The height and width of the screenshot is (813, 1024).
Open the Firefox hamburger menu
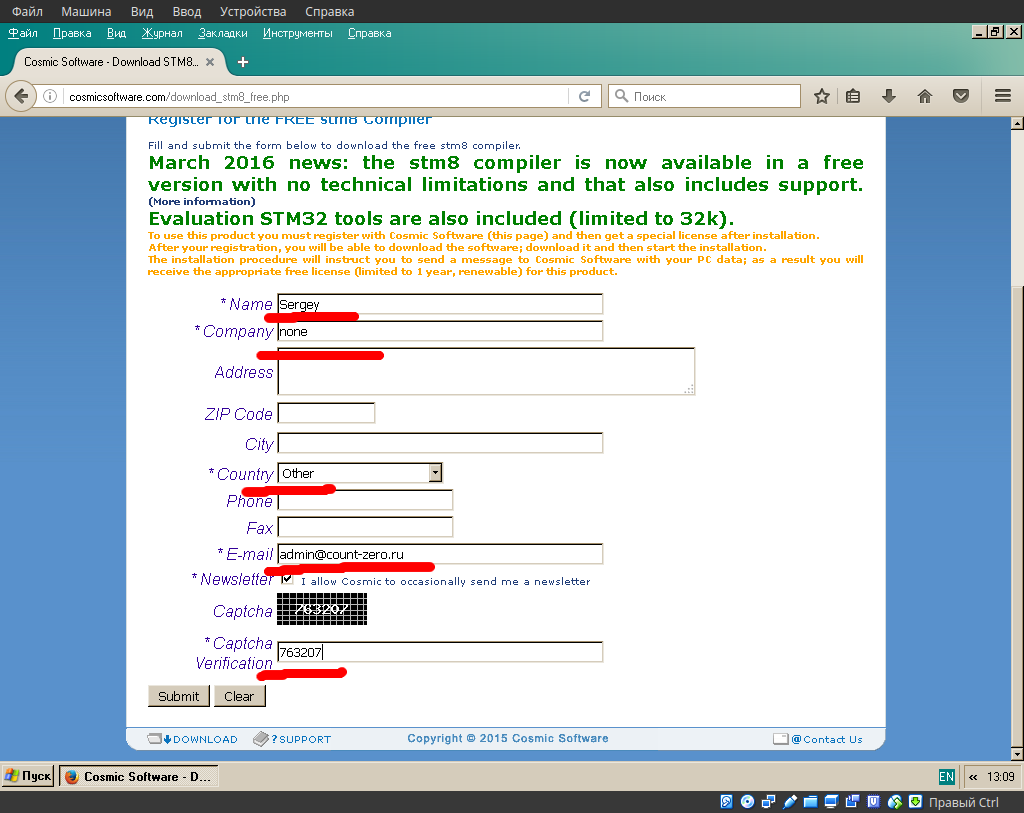coord(1003,97)
